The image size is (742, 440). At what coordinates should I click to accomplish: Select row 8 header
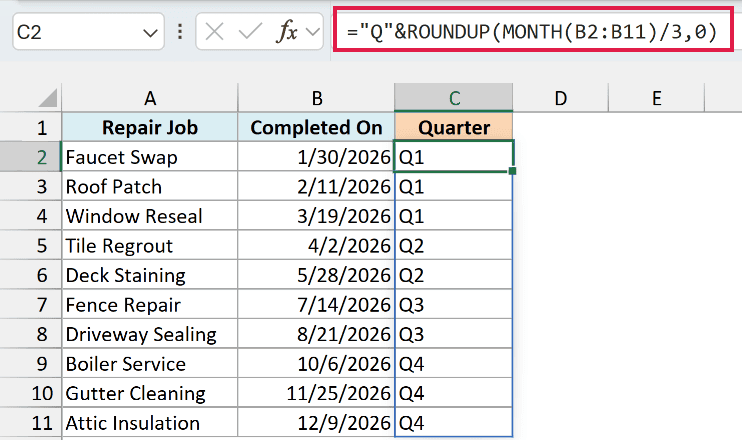coord(31,334)
